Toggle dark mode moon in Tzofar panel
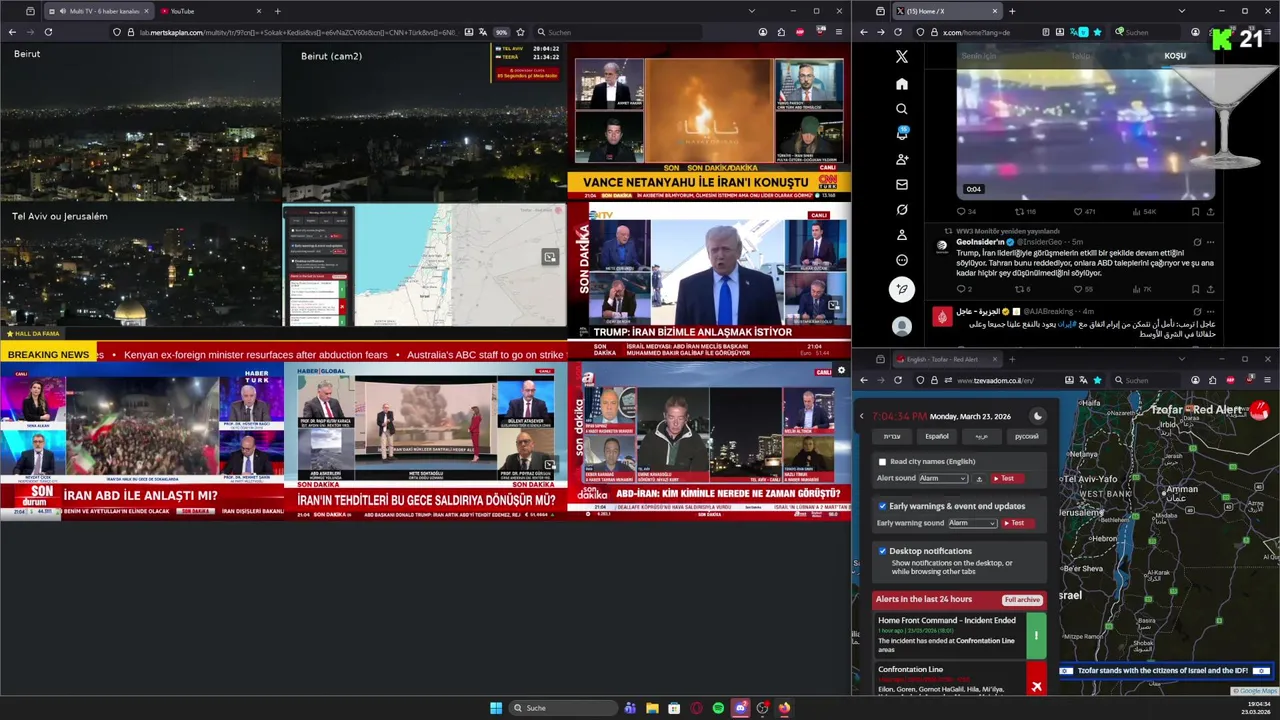 pos(1037,416)
